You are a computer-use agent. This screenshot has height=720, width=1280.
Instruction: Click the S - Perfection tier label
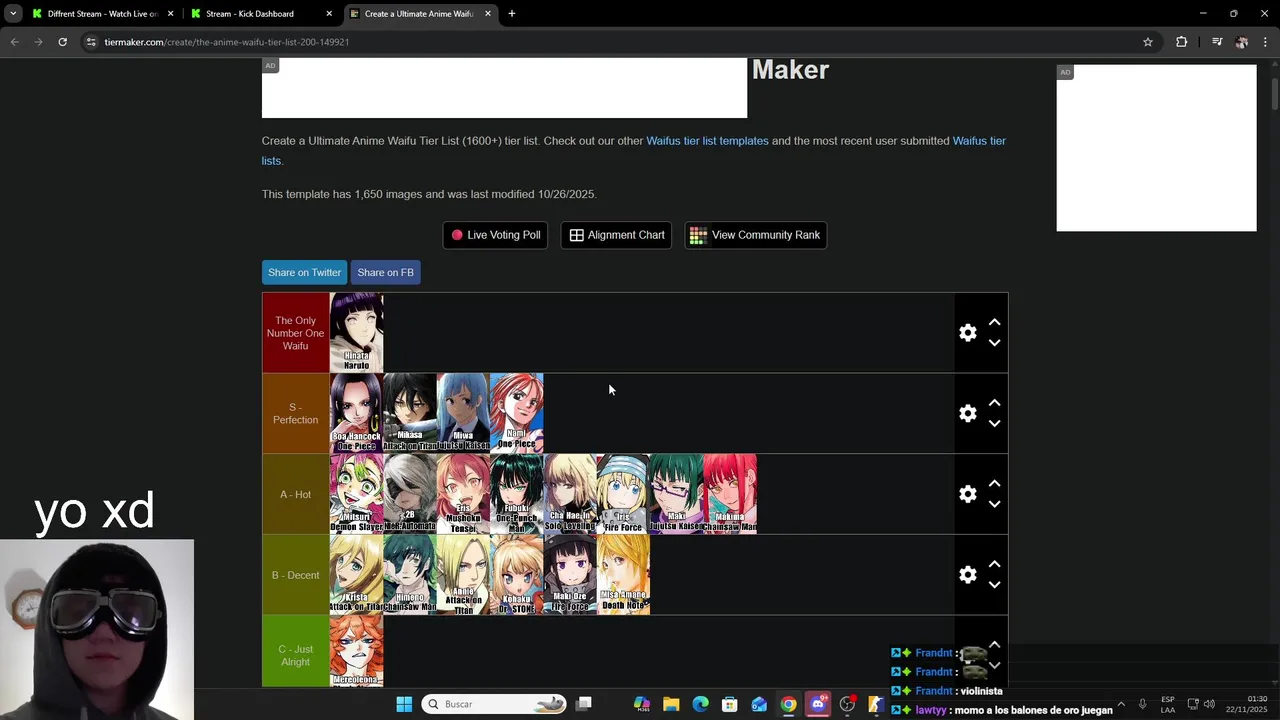click(x=295, y=413)
